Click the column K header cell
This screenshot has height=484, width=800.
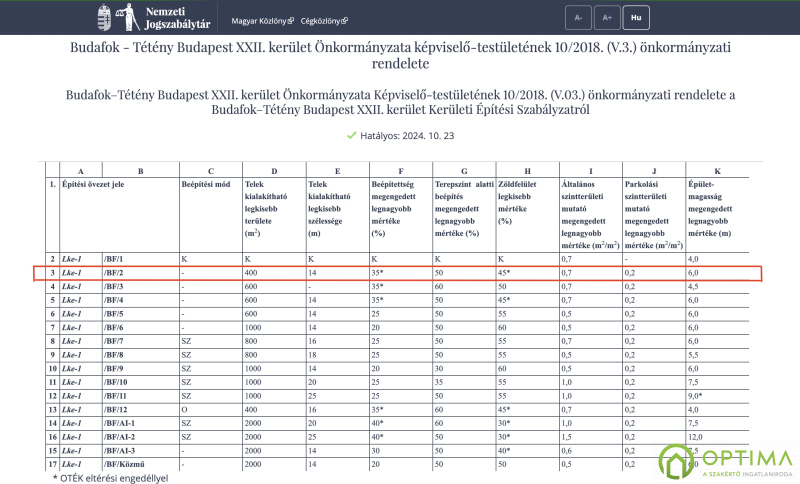click(717, 172)
